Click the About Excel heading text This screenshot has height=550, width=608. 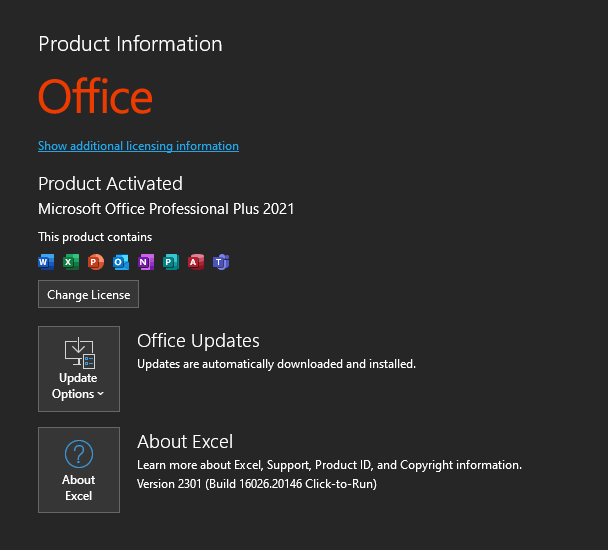coord(185,442)
